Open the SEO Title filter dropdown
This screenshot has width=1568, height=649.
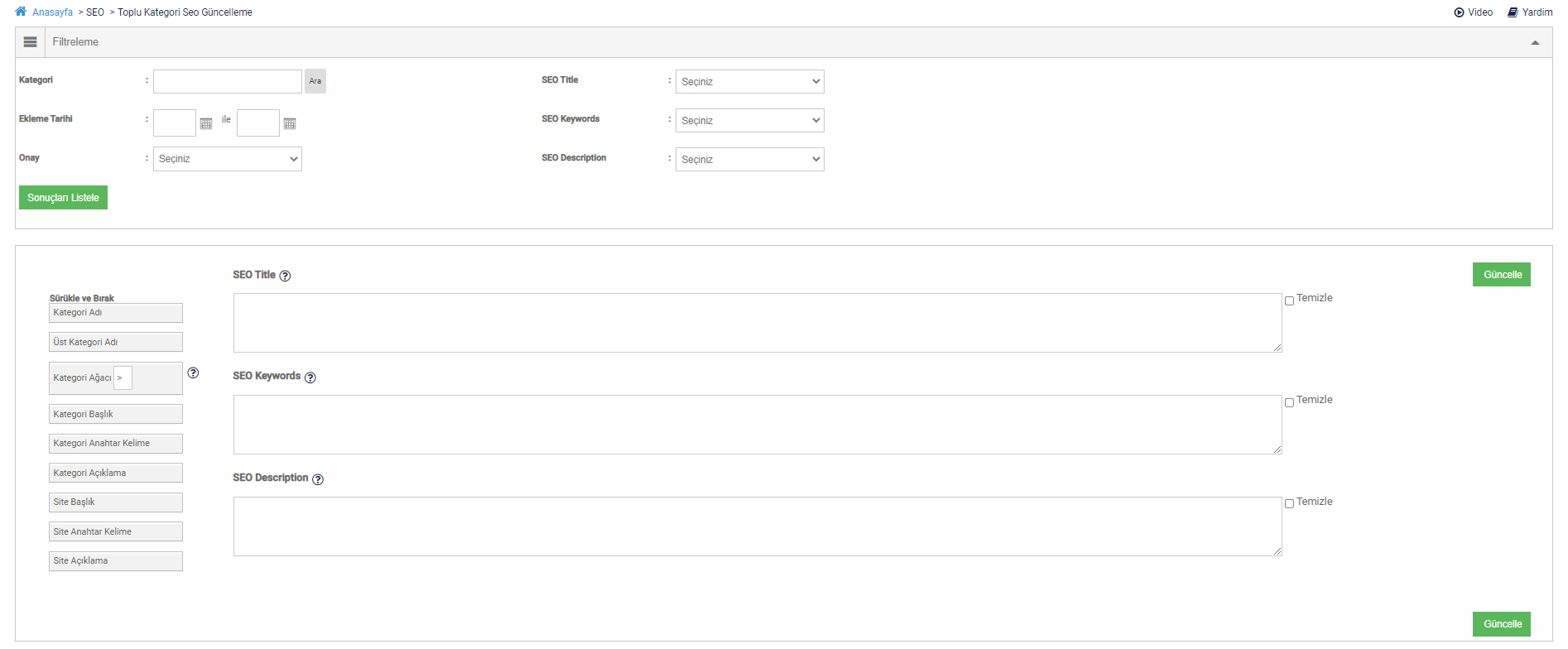[x=749, y=81]
